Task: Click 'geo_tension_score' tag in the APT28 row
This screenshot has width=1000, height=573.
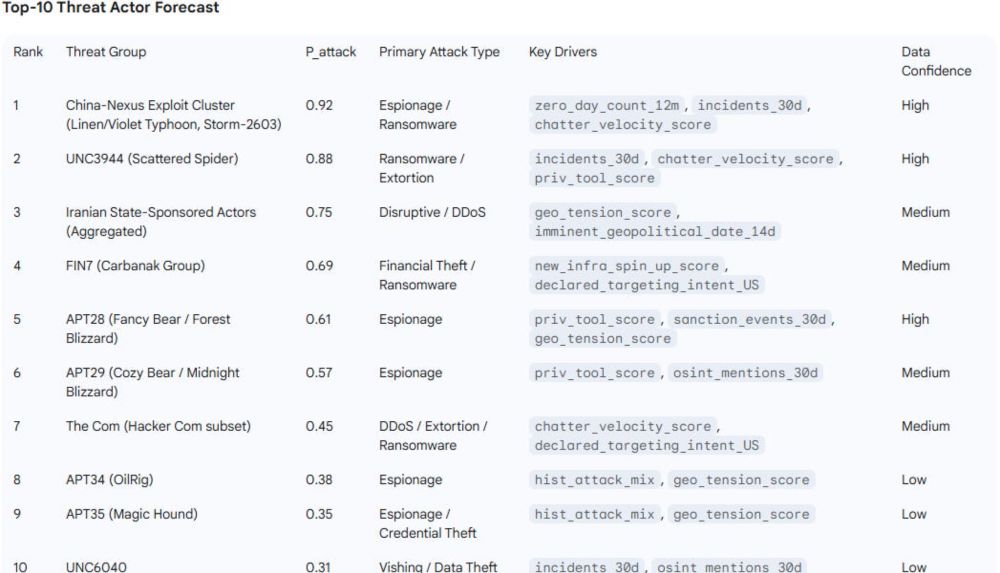Action: point(603,339)
